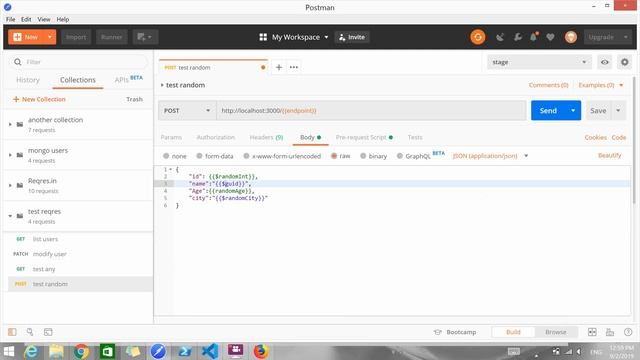The height and width of the screenshot is (360, 640).
Task: Open the Help menu
Action: point(62,19)
